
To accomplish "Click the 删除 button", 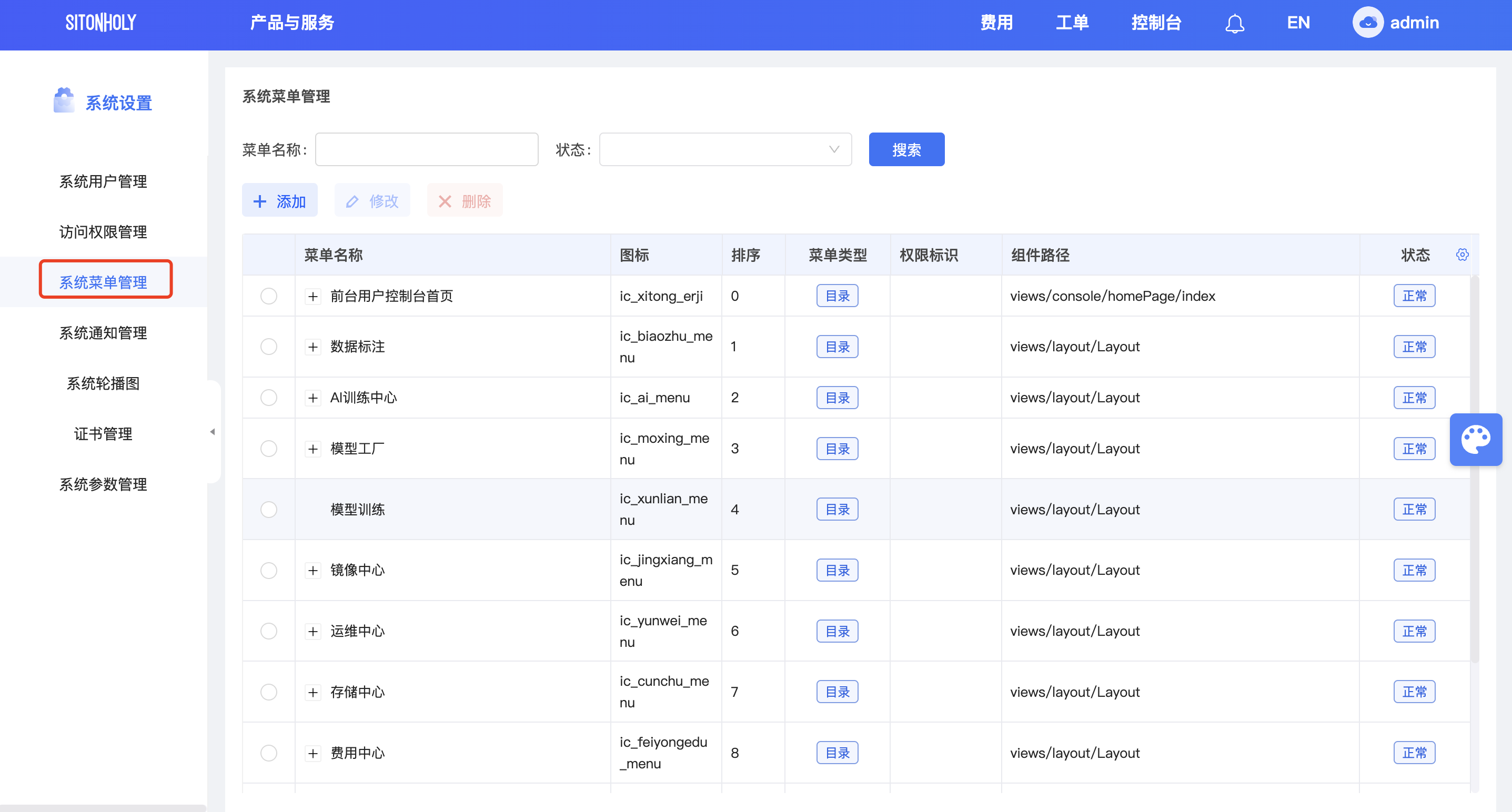I will pos(465,201).
